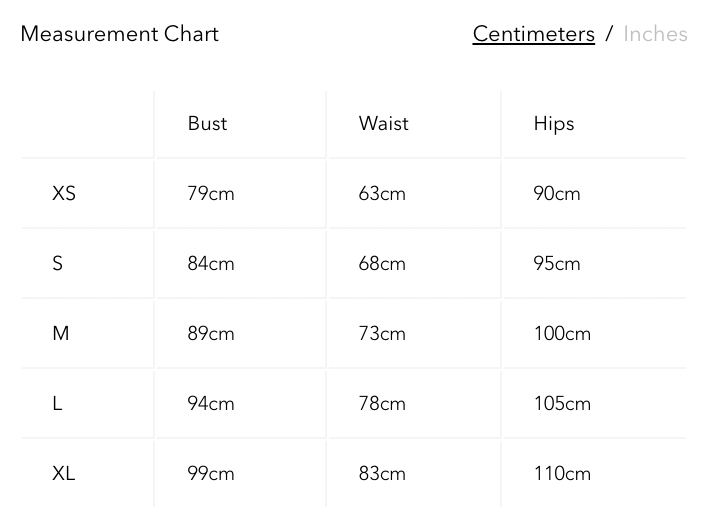The image size is (704, 528).
Task: Click the 63cm waist value
Action: pyautogui.click(x=382, y=193)
